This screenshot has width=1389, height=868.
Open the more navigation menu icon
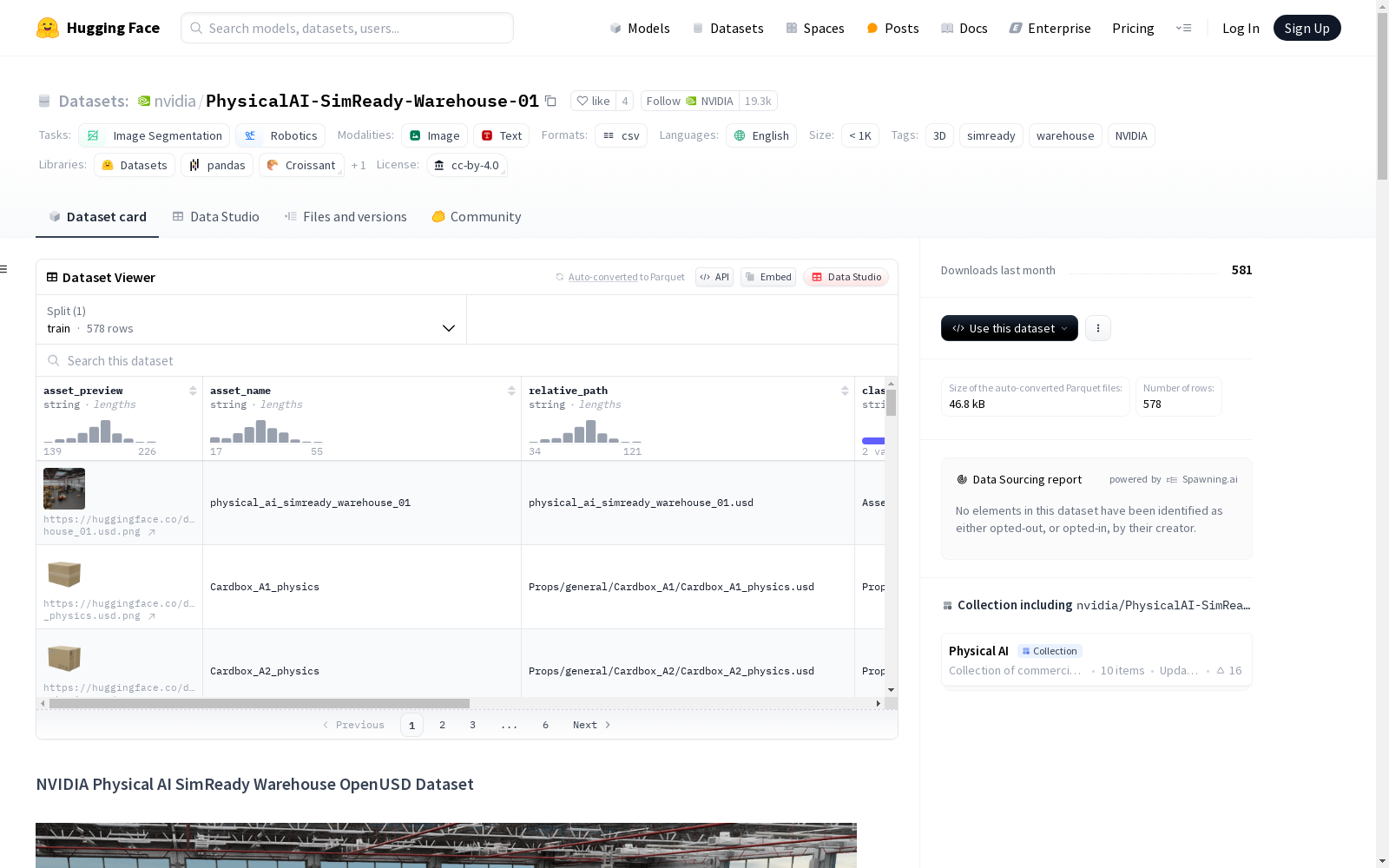pos(1183,28)
